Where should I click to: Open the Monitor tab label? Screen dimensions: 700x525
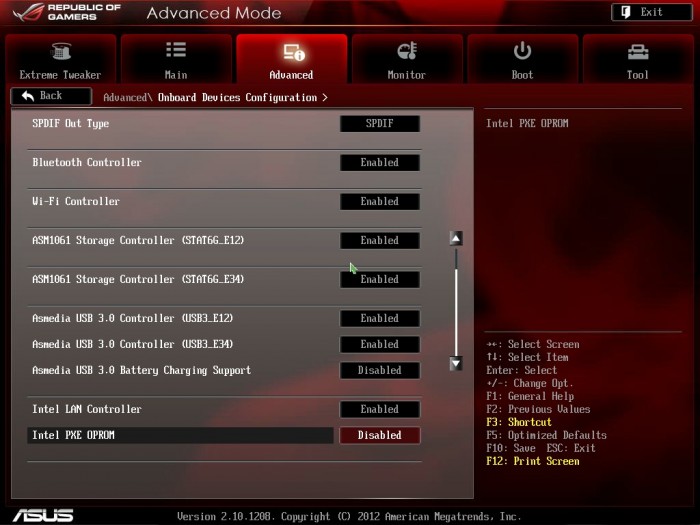(x=407, y=75)
